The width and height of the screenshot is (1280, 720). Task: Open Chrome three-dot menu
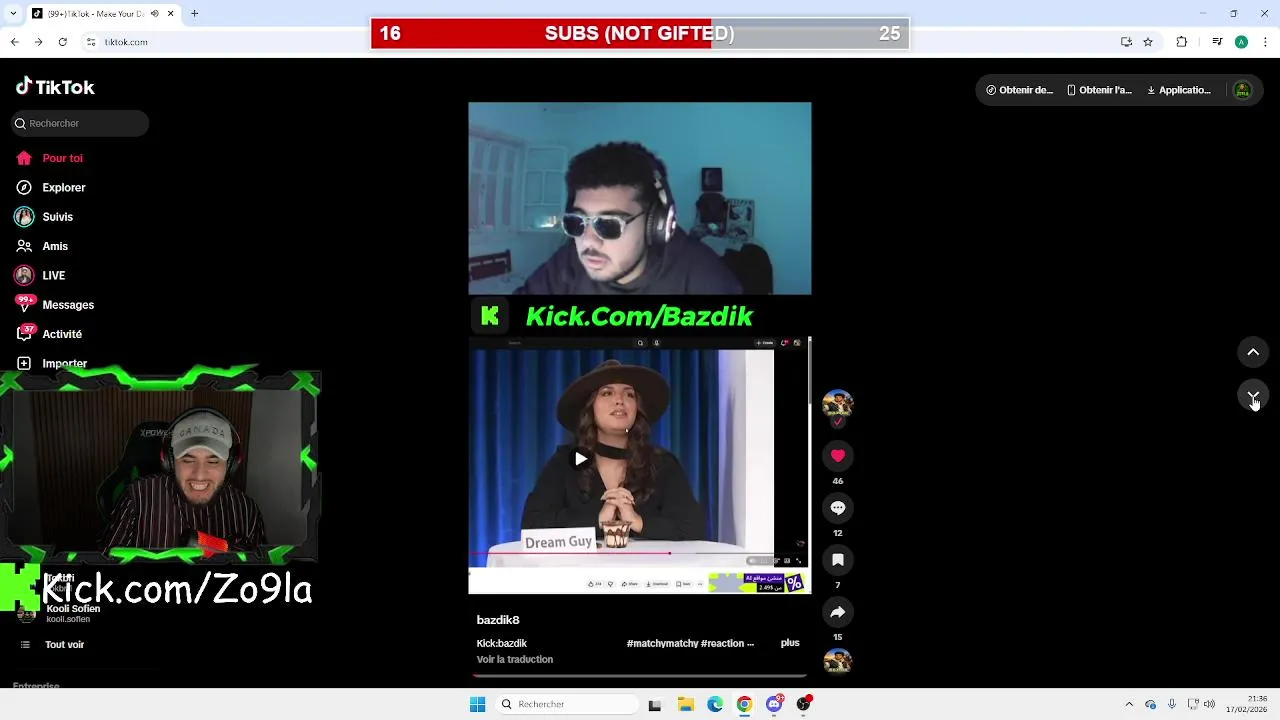pos(1266,42)
